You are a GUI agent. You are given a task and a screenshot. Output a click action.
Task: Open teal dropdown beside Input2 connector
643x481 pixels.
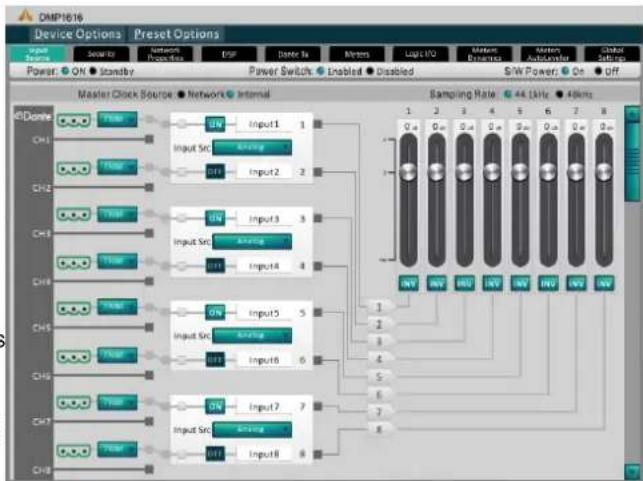pyautogui.click(x=117, y=167)
